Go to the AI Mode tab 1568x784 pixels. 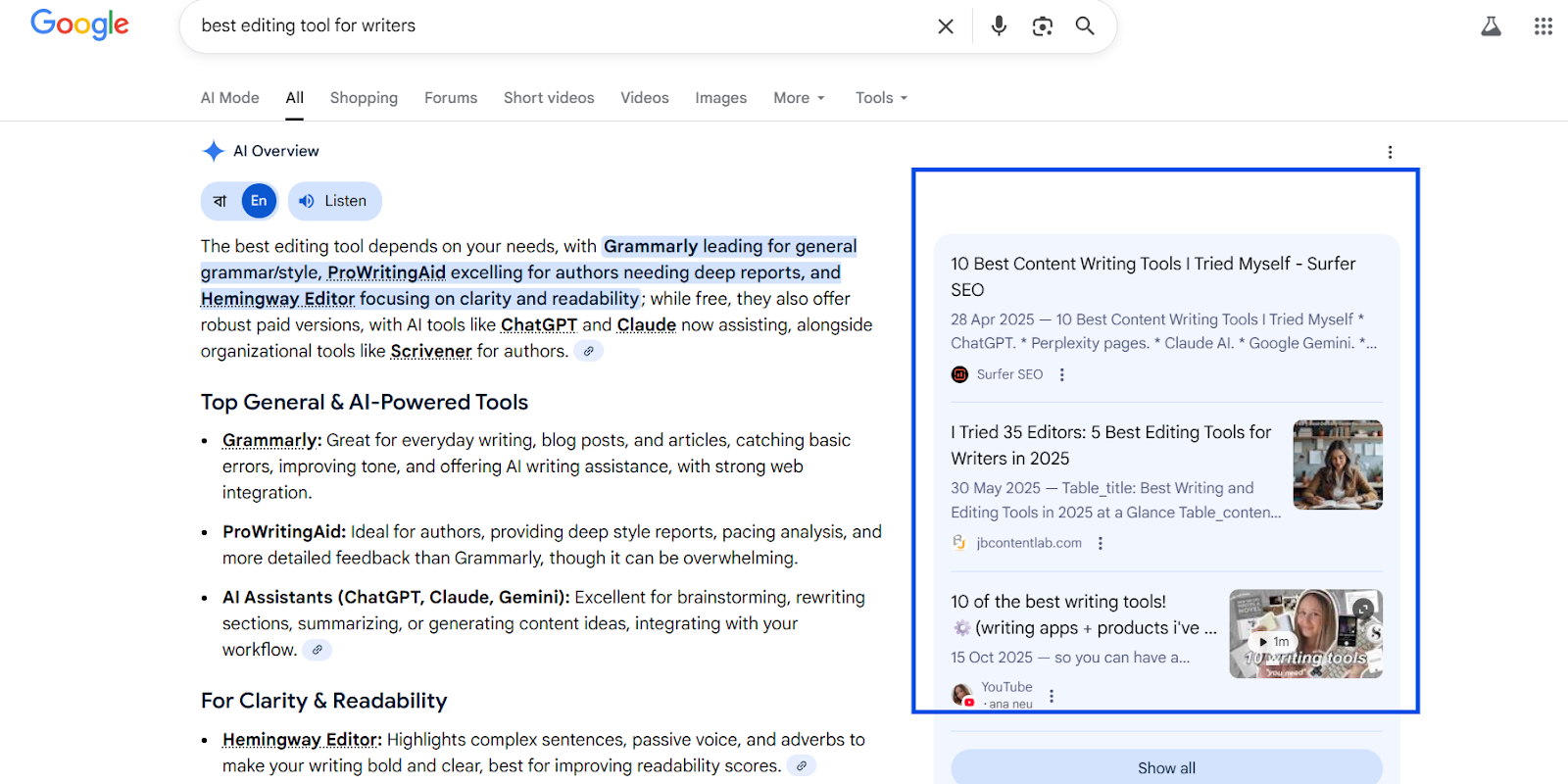coord(229,98)
